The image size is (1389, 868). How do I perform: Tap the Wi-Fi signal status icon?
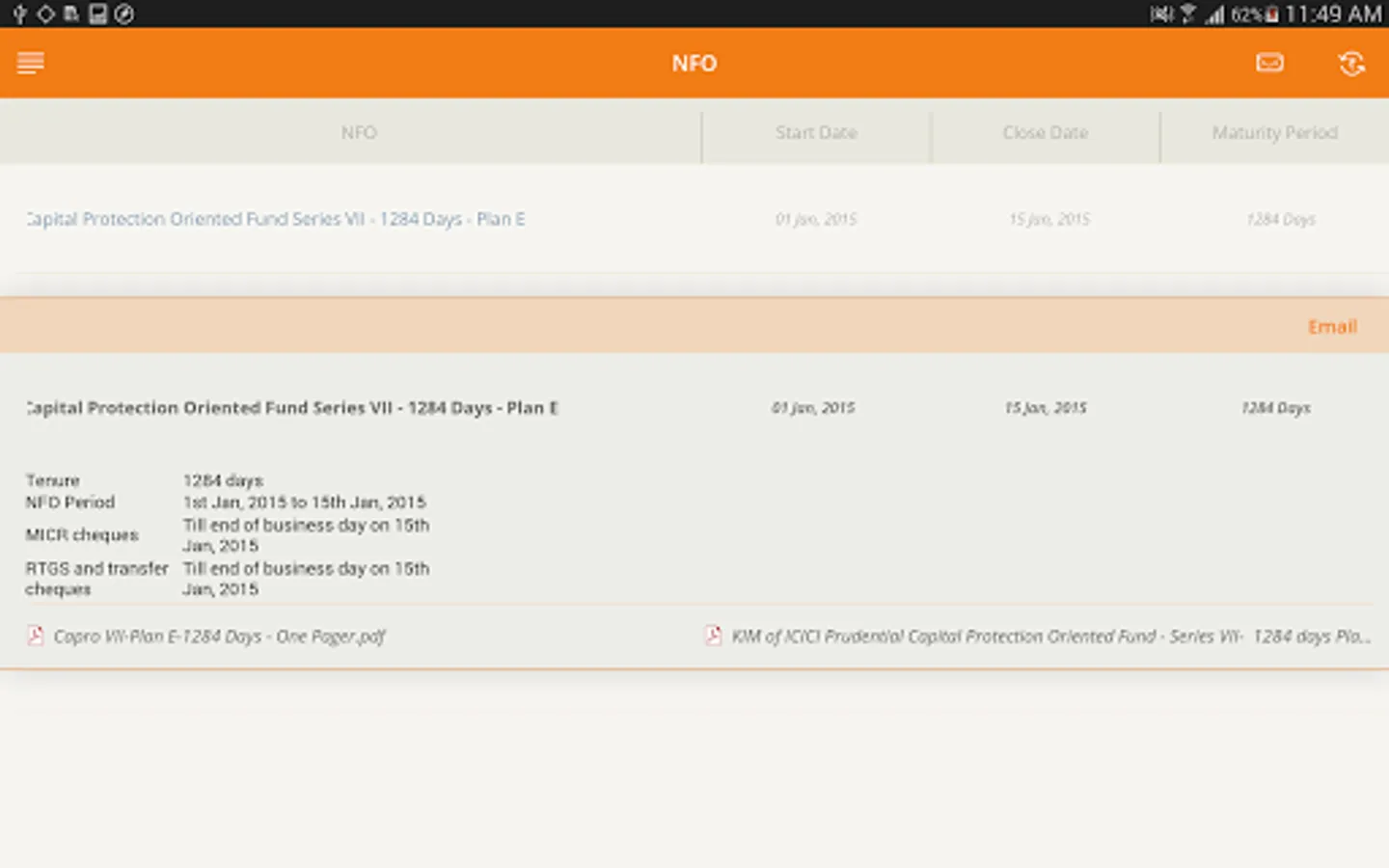click(1187, 14)
